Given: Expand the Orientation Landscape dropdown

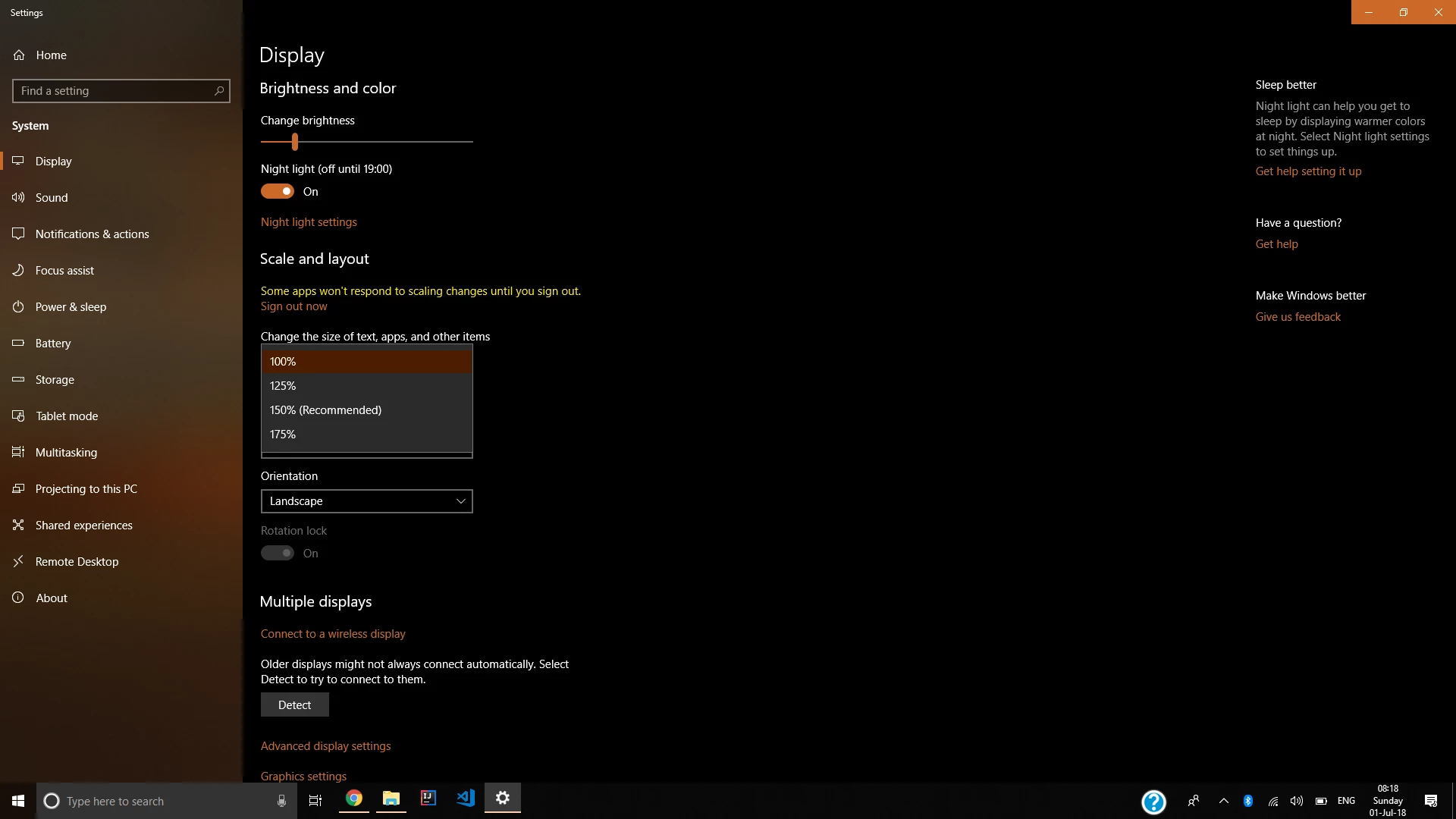Looking at the screenshot, I should (x=366, y=501).
